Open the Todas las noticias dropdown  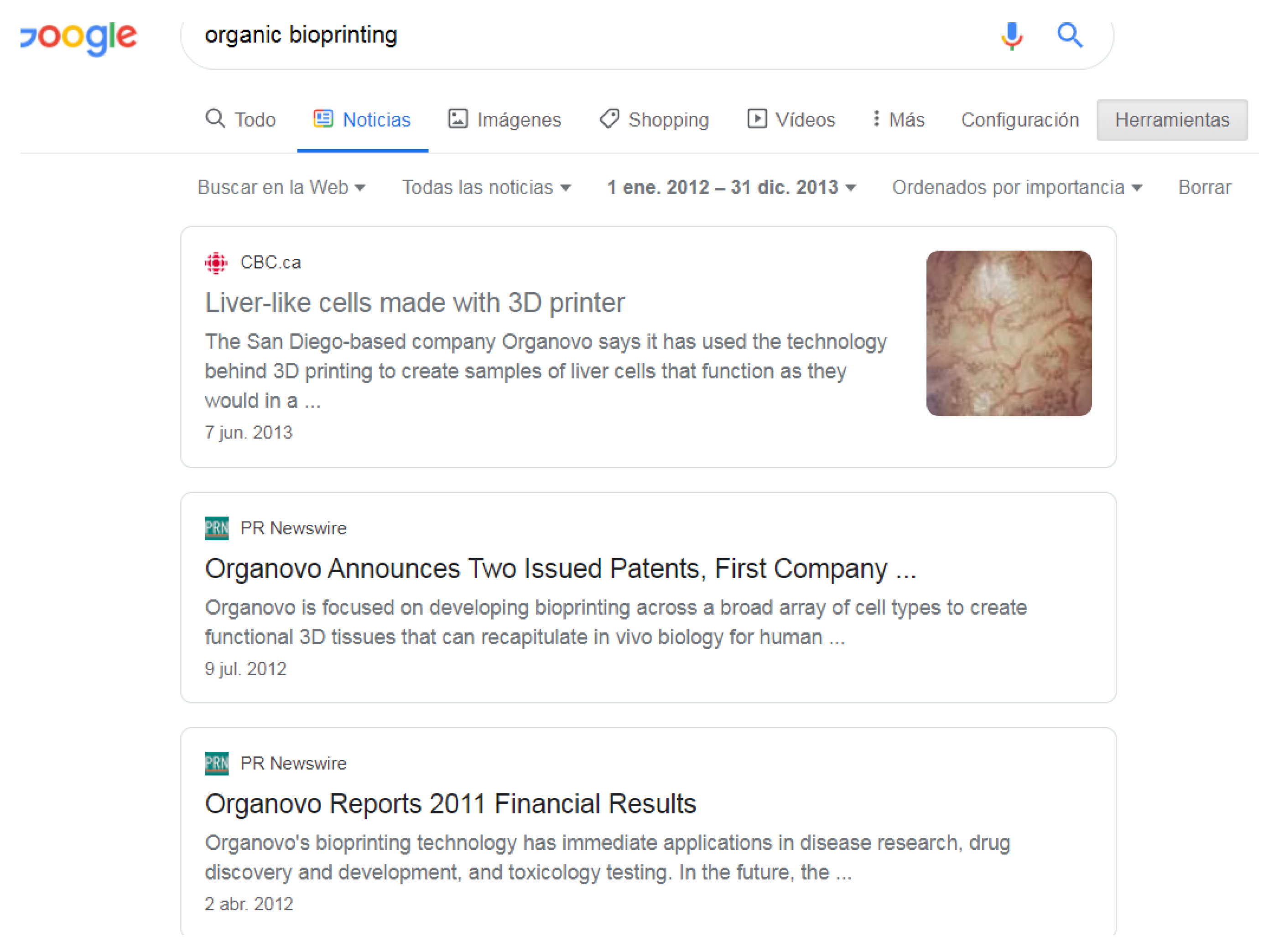click(486, 187)
